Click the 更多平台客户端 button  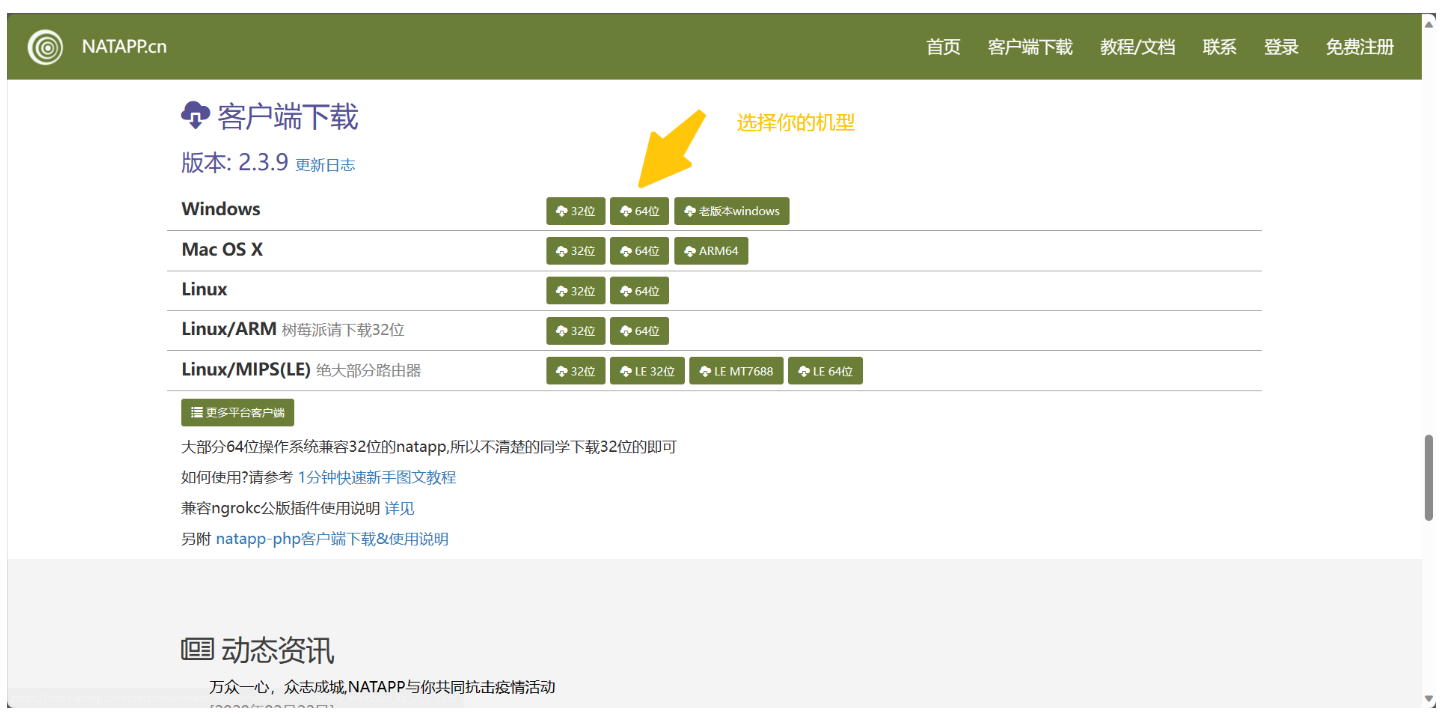pyautogui.click(x=238, y=413)
